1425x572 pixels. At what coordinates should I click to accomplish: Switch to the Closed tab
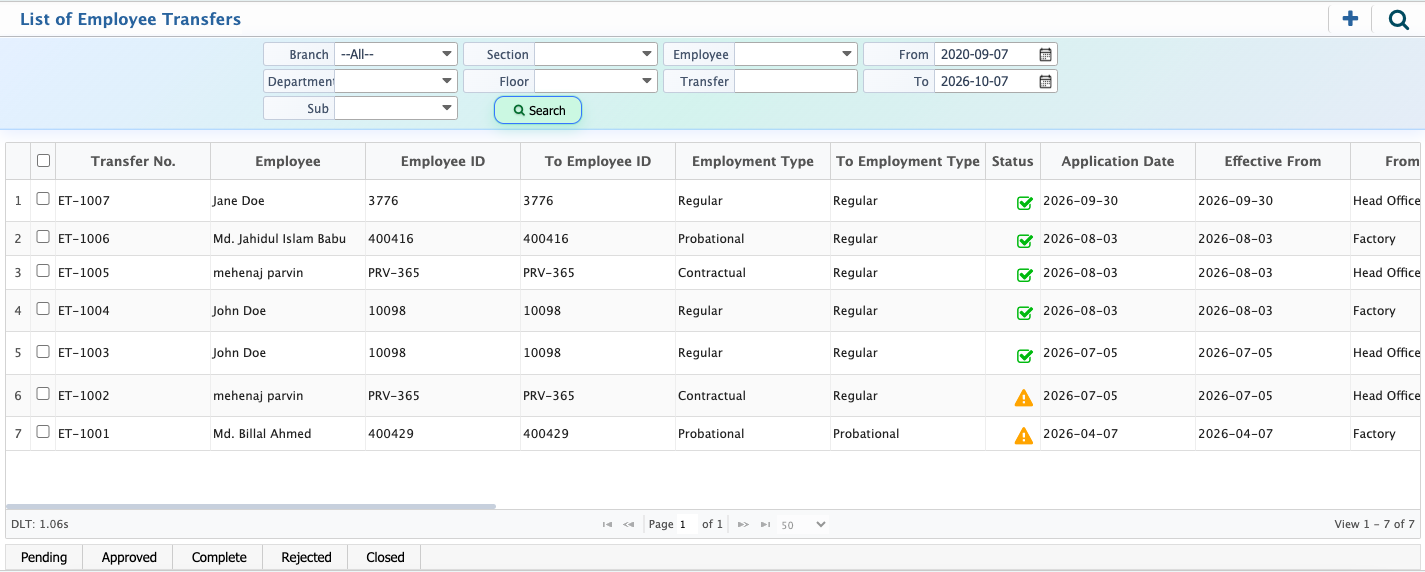pyautogui.click(x=385, y=557)
